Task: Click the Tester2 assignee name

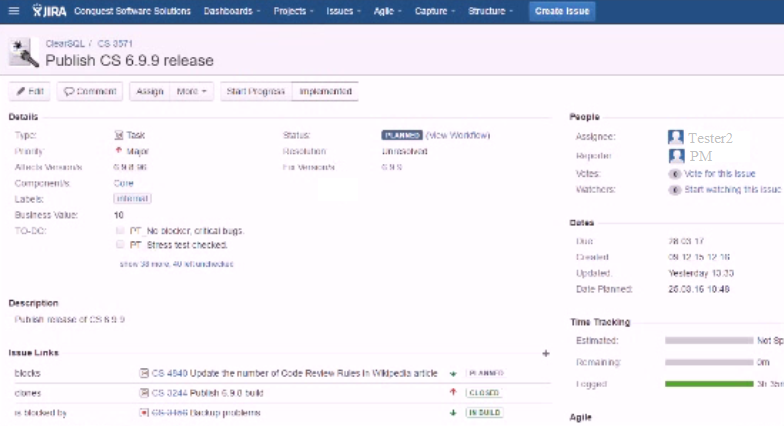Action: [x=710, y=138]
